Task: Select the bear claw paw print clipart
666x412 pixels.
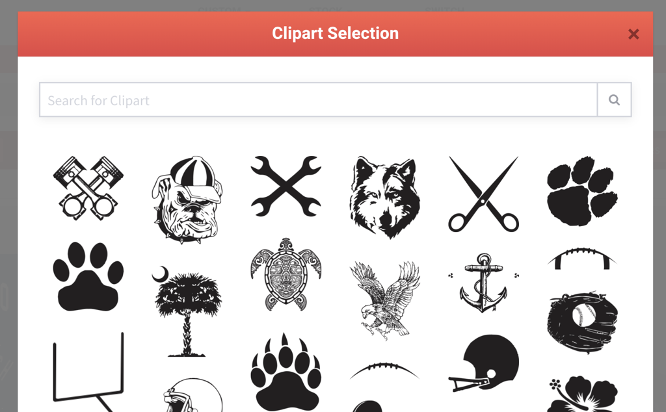Action: point(286,372)
